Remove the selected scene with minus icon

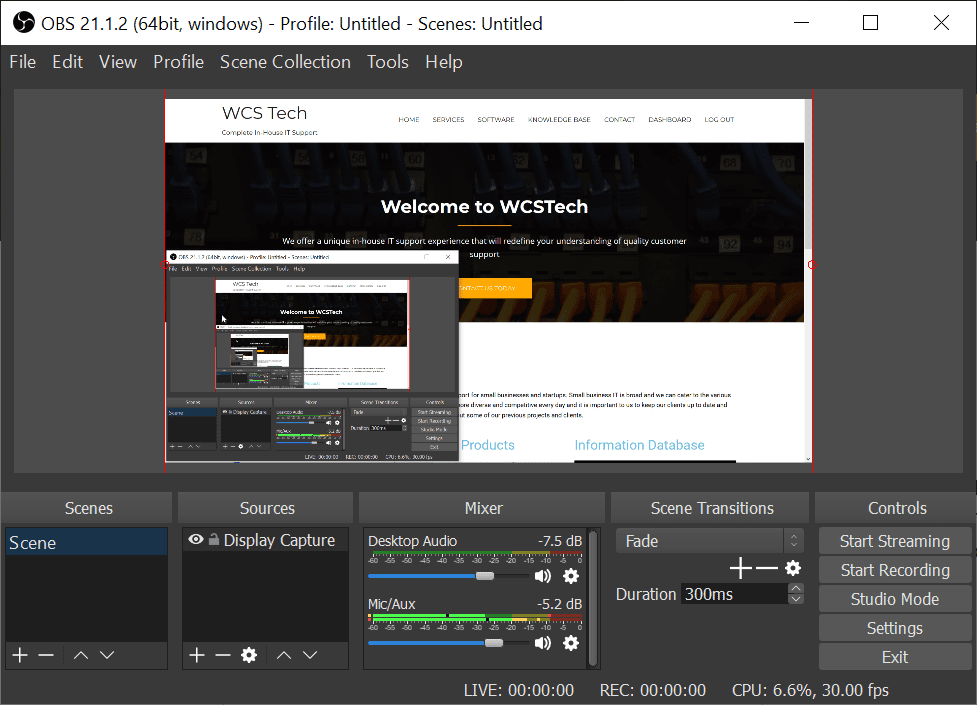tap(46, 655)
